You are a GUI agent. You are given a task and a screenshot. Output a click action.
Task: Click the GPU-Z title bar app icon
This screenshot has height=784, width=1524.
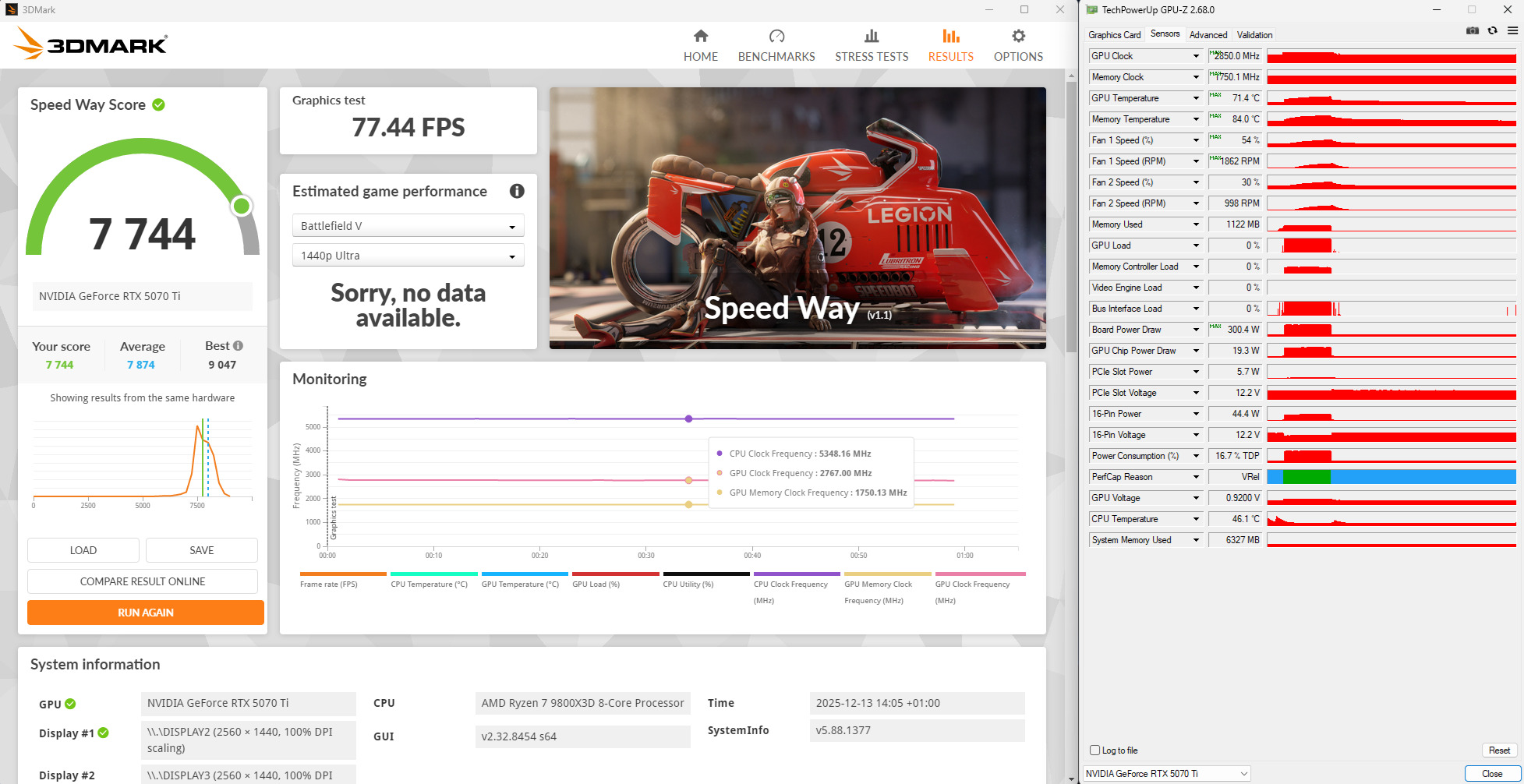(1092, 10)
